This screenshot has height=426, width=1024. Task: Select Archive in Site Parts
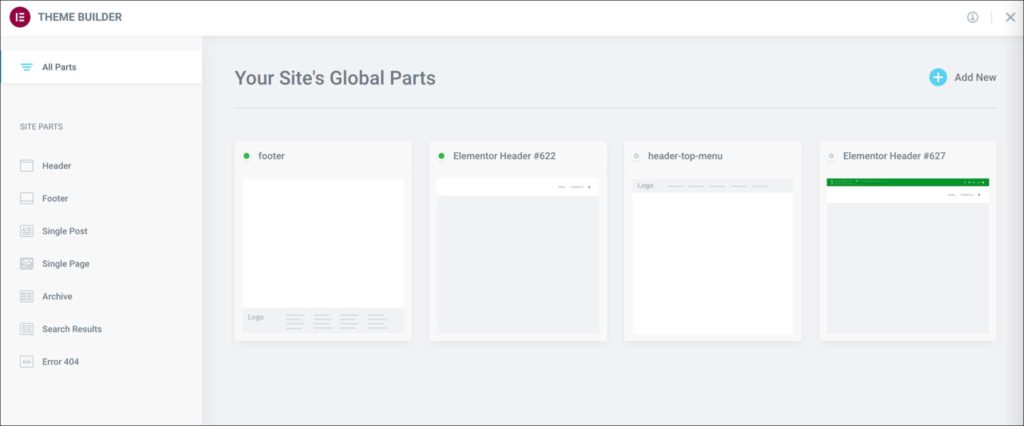(x=57, y=297)
